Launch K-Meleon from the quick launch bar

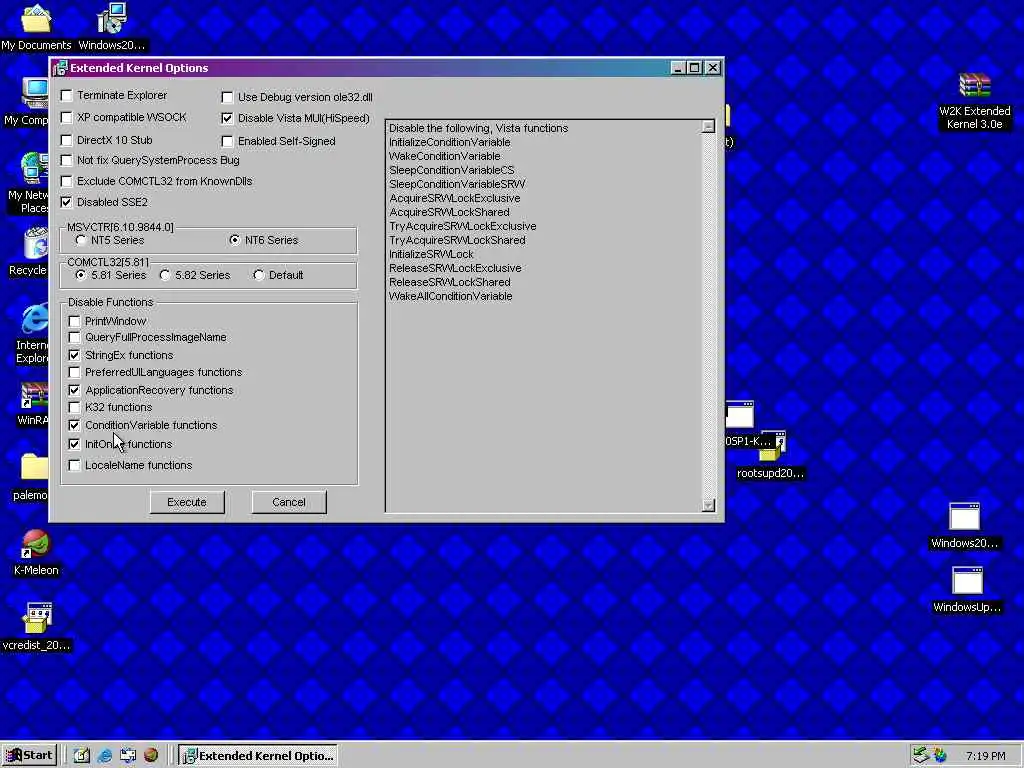[x=151, y=756]
